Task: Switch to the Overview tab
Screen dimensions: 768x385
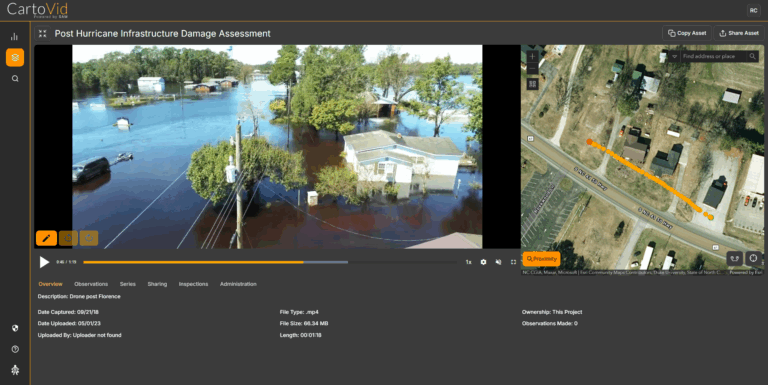Action: coord(50,284)
